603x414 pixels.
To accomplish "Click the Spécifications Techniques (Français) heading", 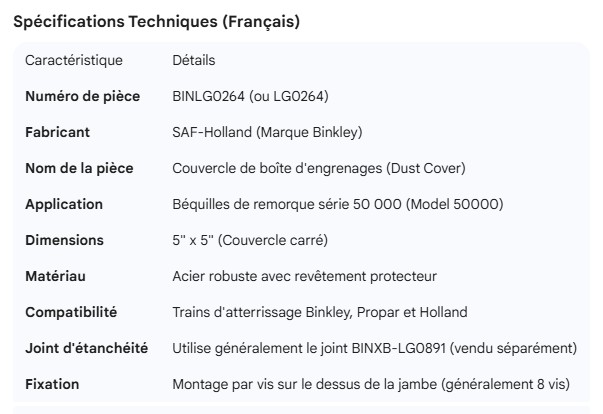I will click(x=156, y=22).
